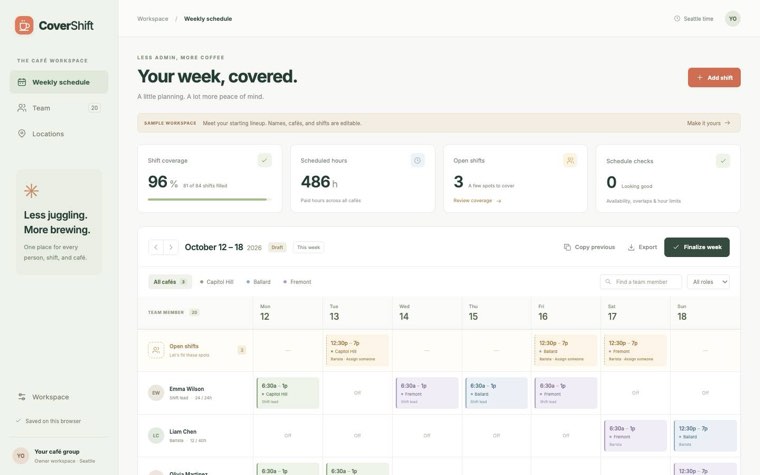Go to the previous week arrow

[156, 247]
